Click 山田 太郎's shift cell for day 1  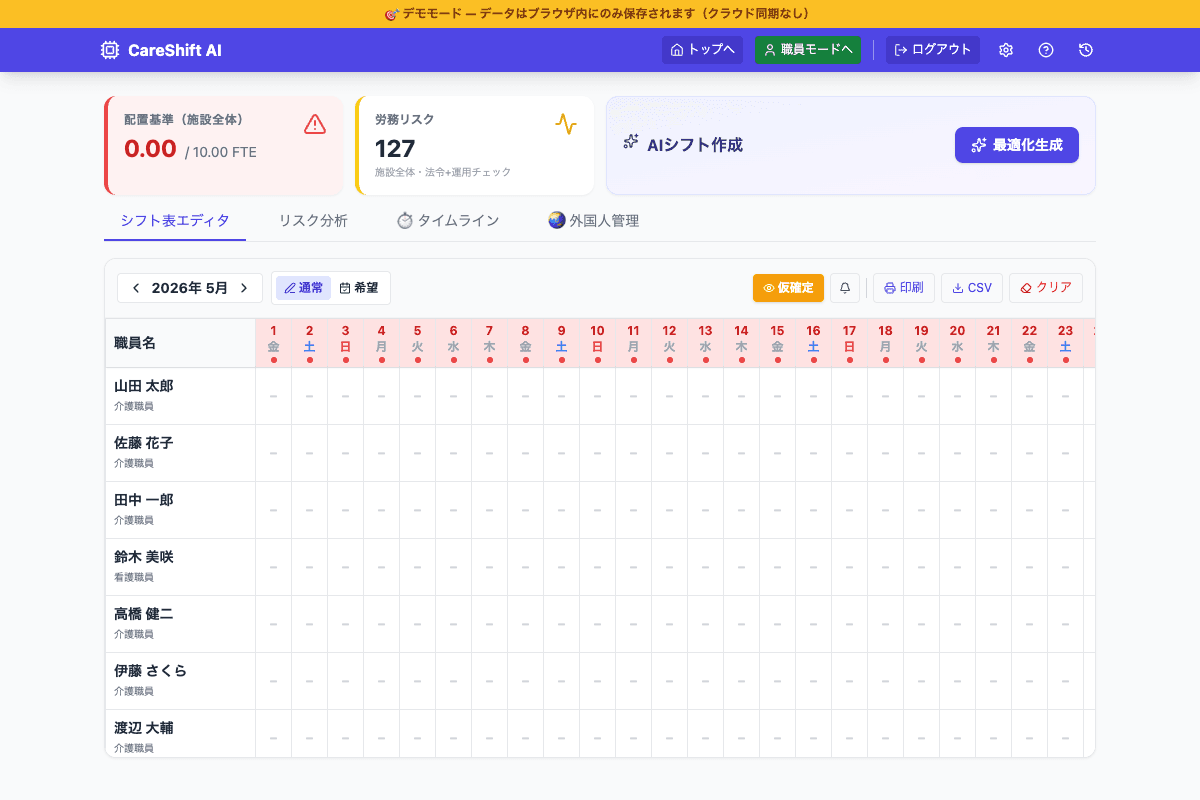pos(273,396)
